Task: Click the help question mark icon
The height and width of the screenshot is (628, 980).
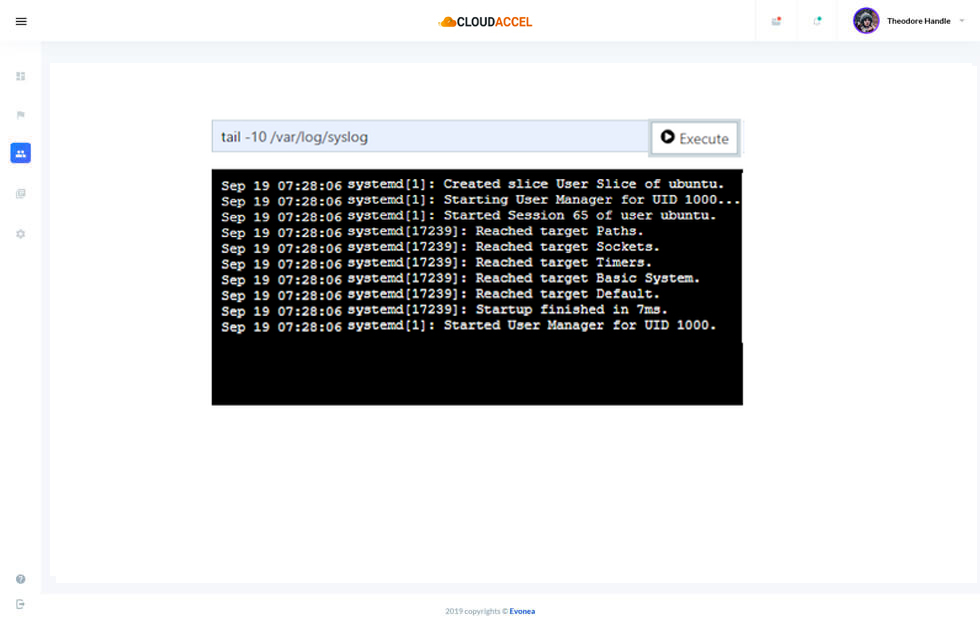Action: (x=20, y=579)
